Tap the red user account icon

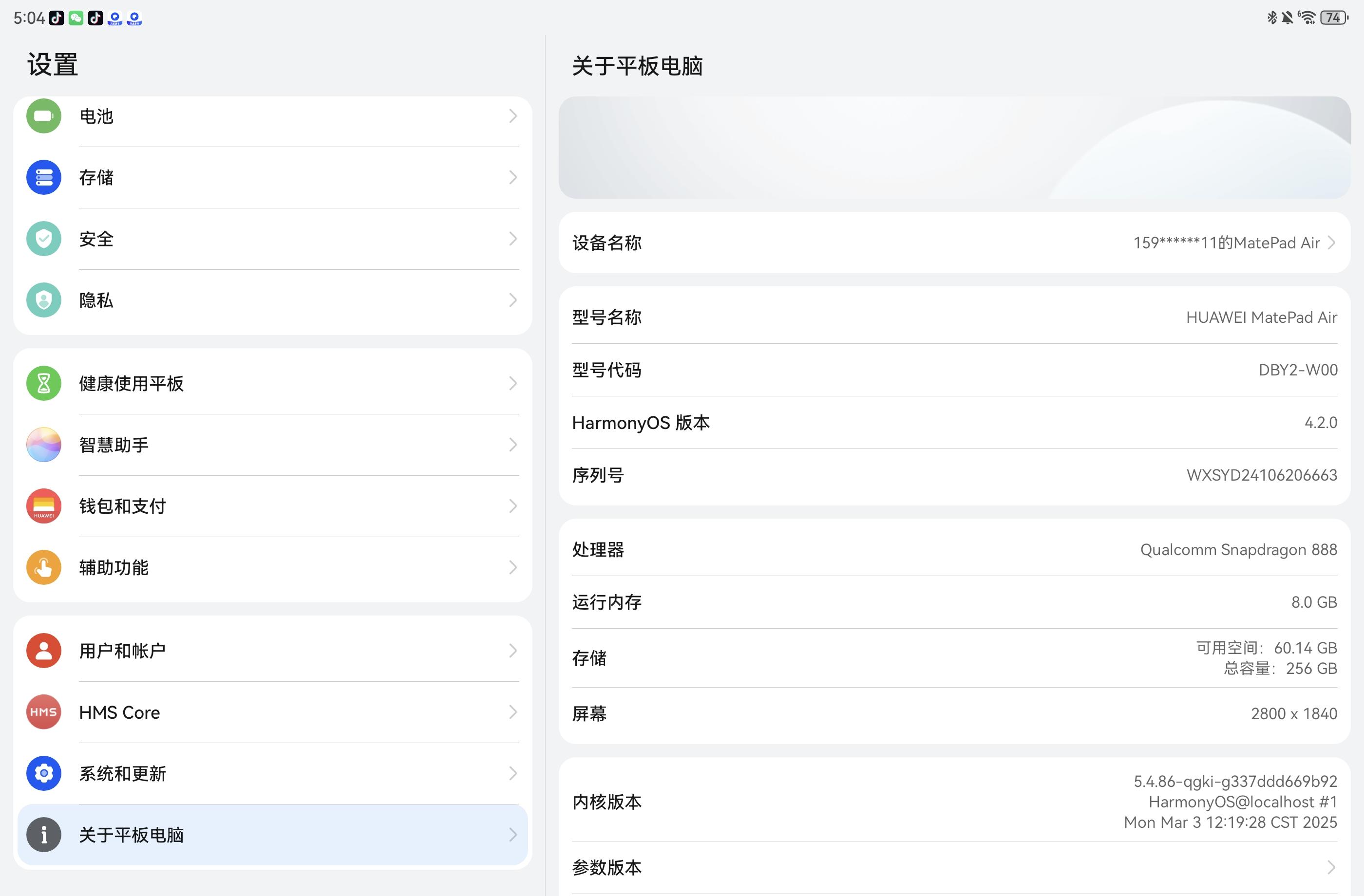[43, 651]
